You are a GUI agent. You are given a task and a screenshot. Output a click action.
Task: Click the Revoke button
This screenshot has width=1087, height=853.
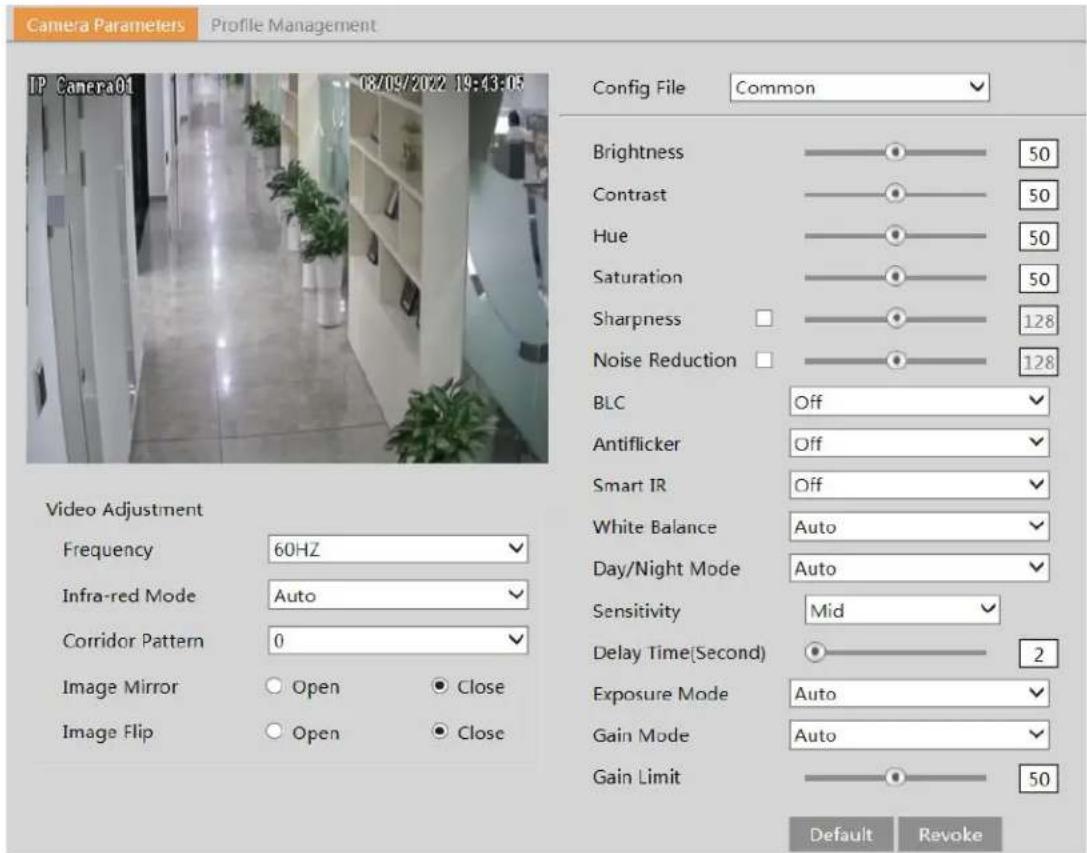point(950,834)
